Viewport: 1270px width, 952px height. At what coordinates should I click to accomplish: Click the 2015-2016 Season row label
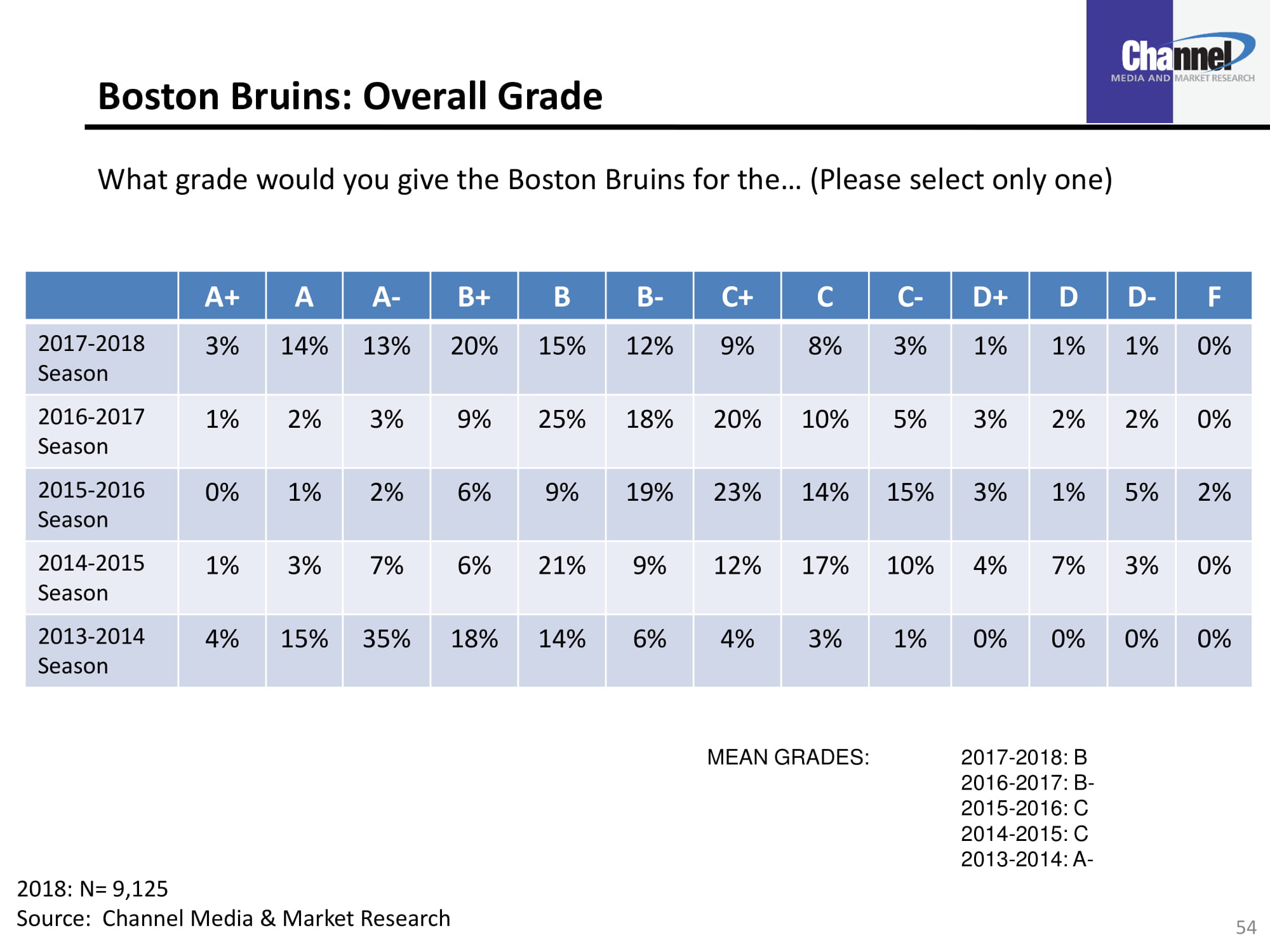[x=91, y=505]
